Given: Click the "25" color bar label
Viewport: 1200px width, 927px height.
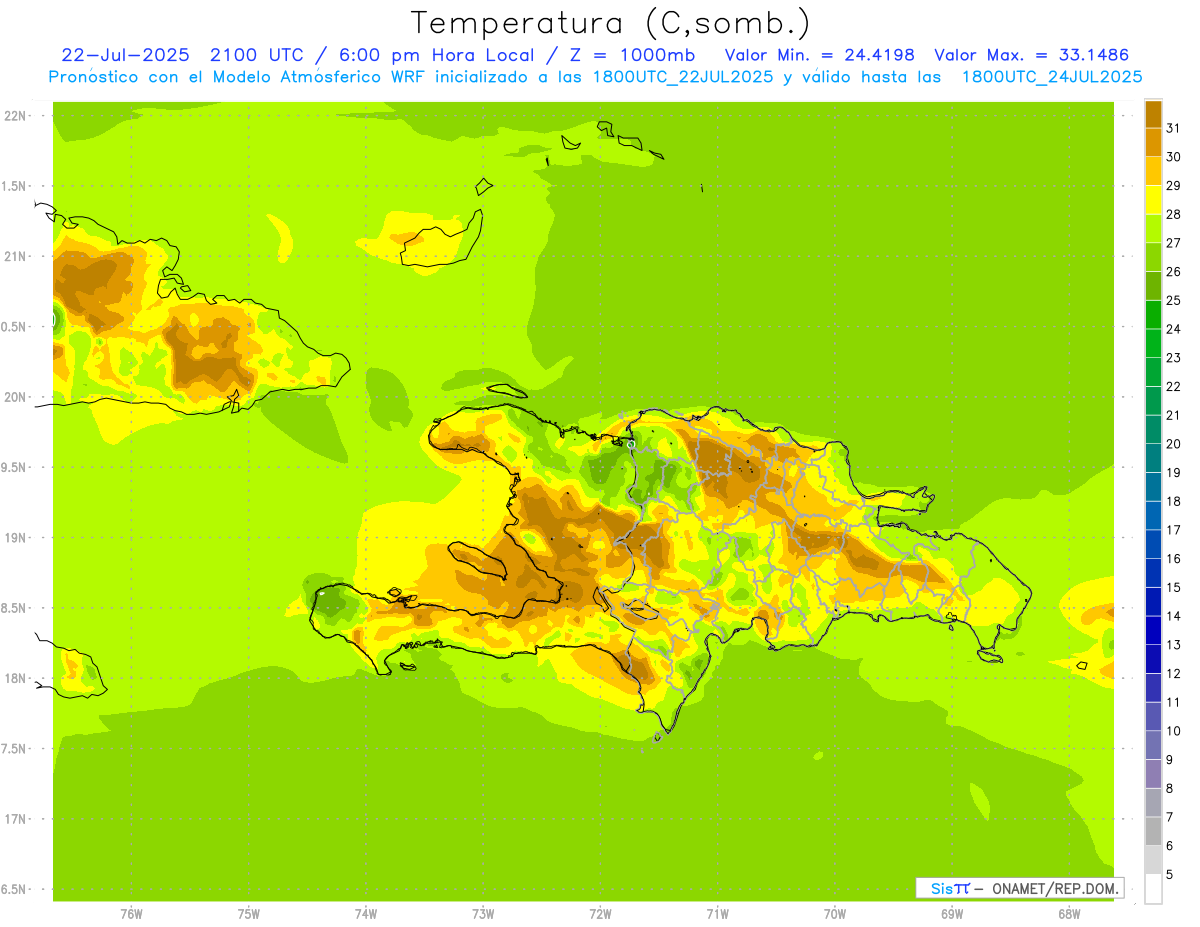Looking at the screenshot, I should click(1173, 300).
